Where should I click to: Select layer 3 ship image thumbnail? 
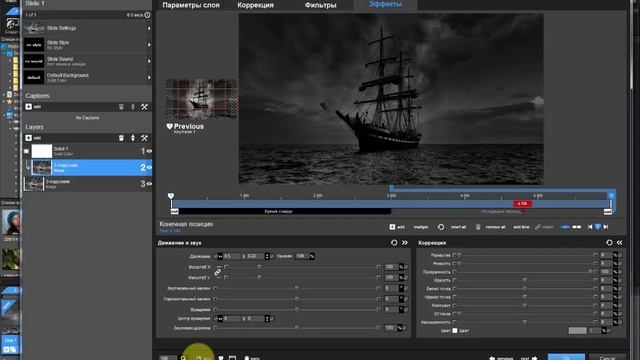(x=34, y=184)
